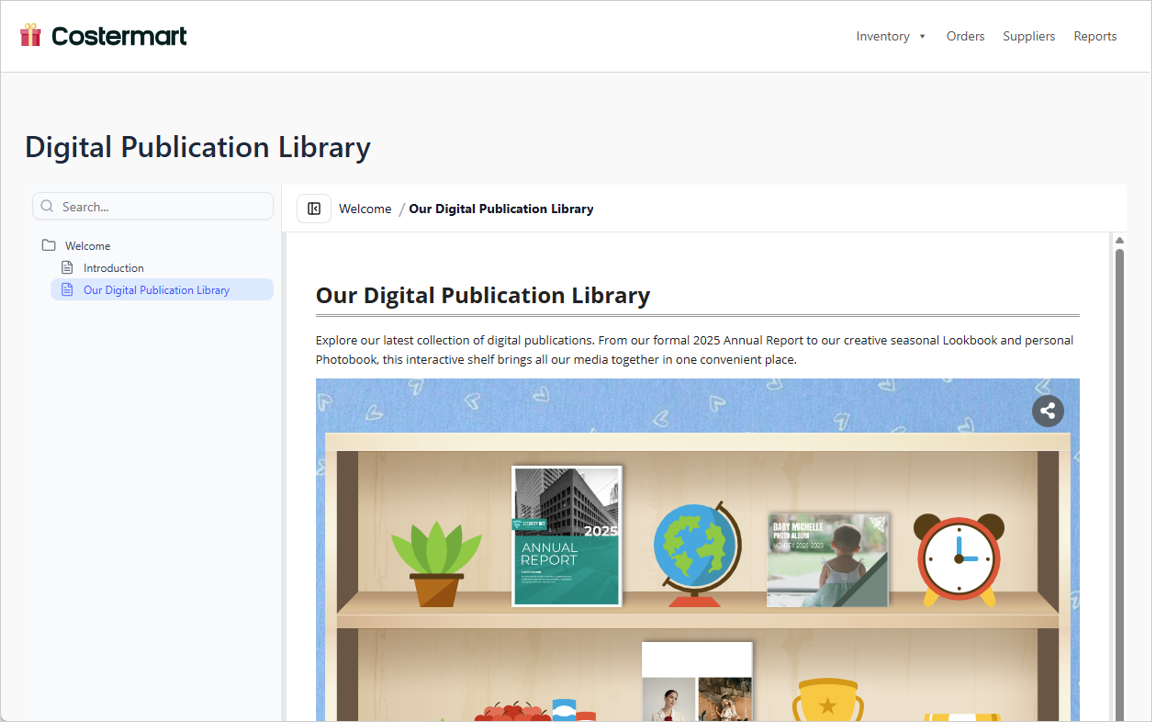This screenshot has height=722, width=1152.
Task: Select Our Digital Publication Library tree item
Action: pos(156,290)
